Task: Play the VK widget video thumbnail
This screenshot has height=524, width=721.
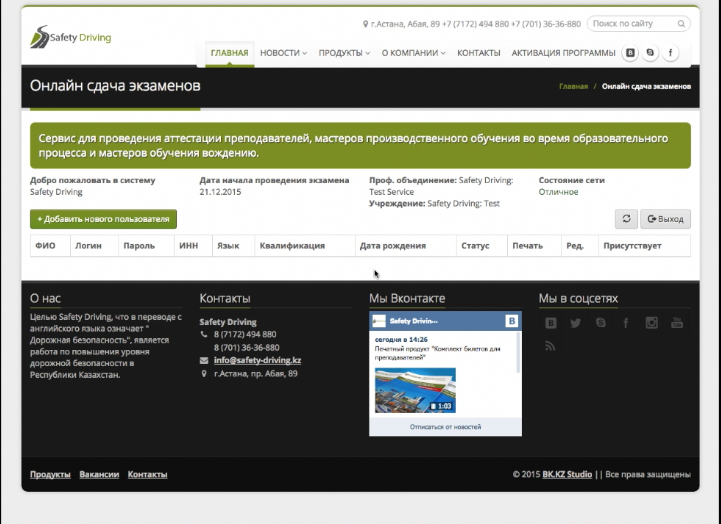Action: (x=415, y=390)
